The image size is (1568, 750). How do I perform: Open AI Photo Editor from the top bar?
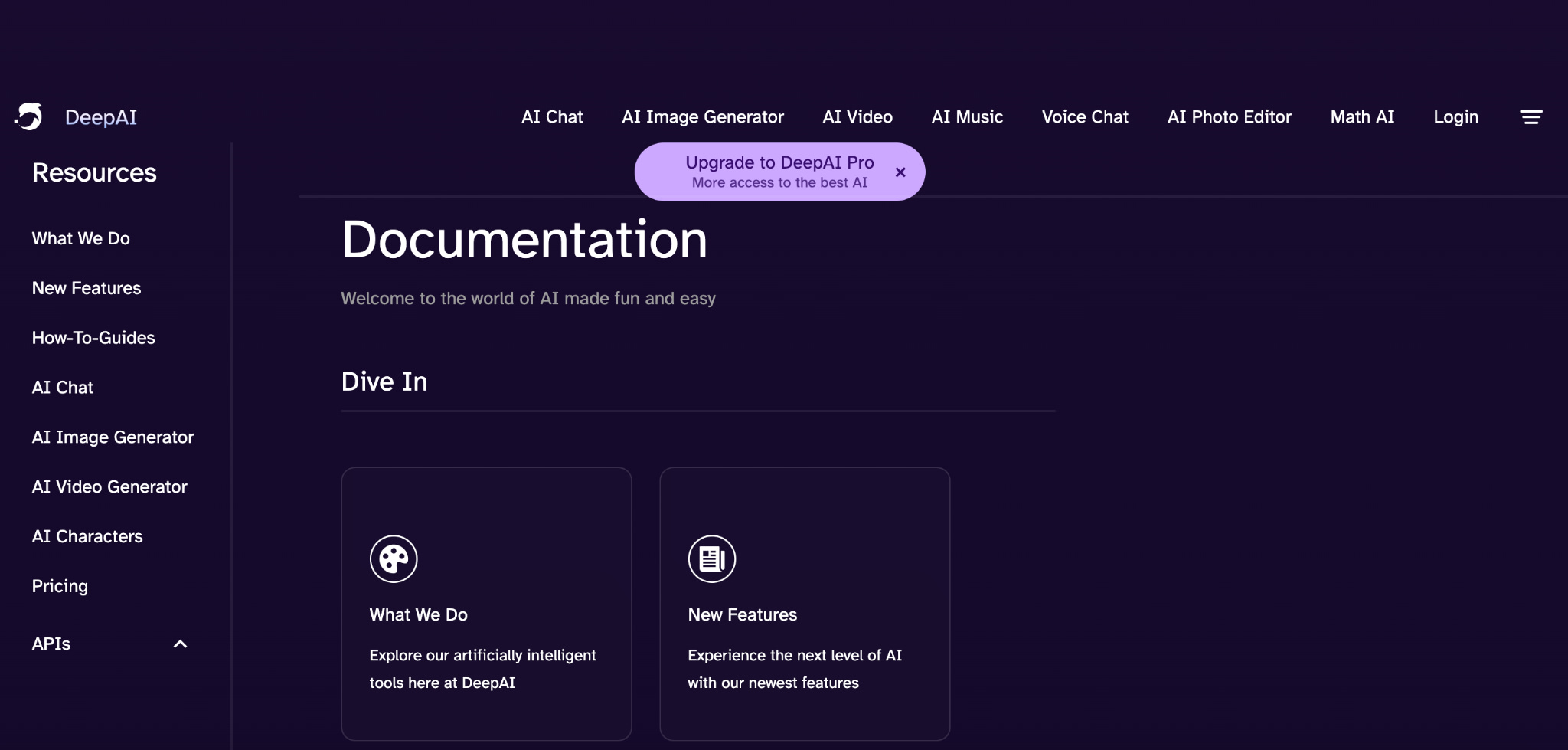coord(1228,116)
